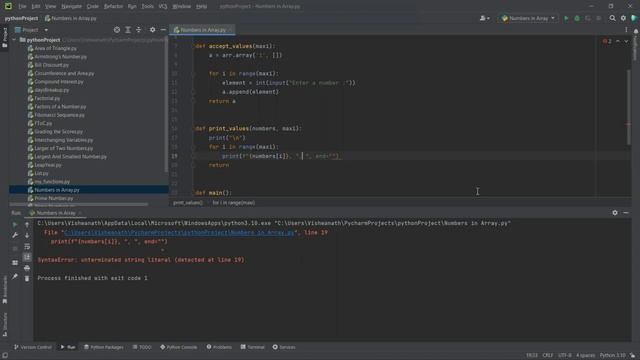The height and width of the screenshot is (360, 640).
Task: Open the Version Control tool window
Action: 33,347
